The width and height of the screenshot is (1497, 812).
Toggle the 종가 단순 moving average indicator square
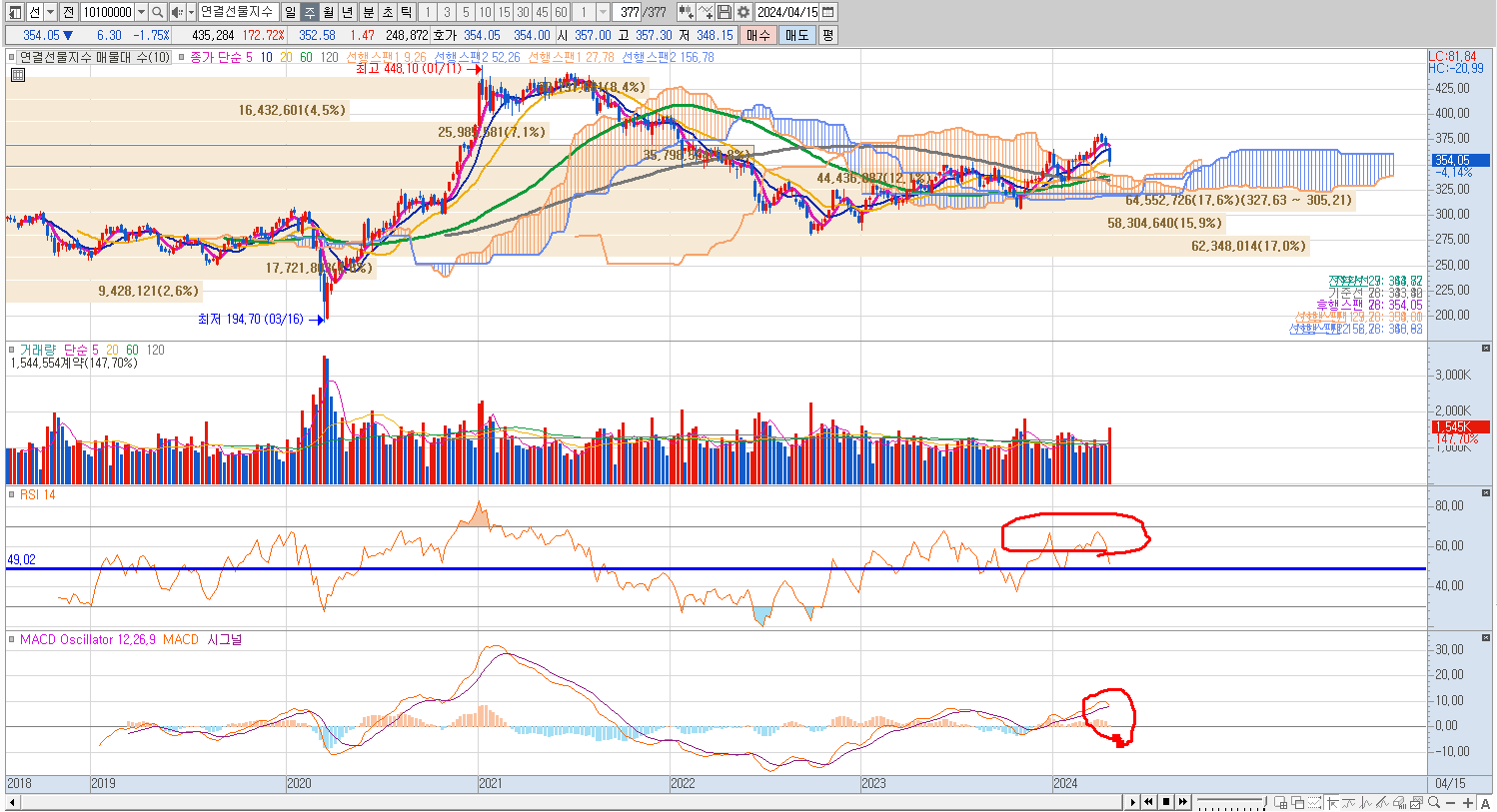(182, 58)
